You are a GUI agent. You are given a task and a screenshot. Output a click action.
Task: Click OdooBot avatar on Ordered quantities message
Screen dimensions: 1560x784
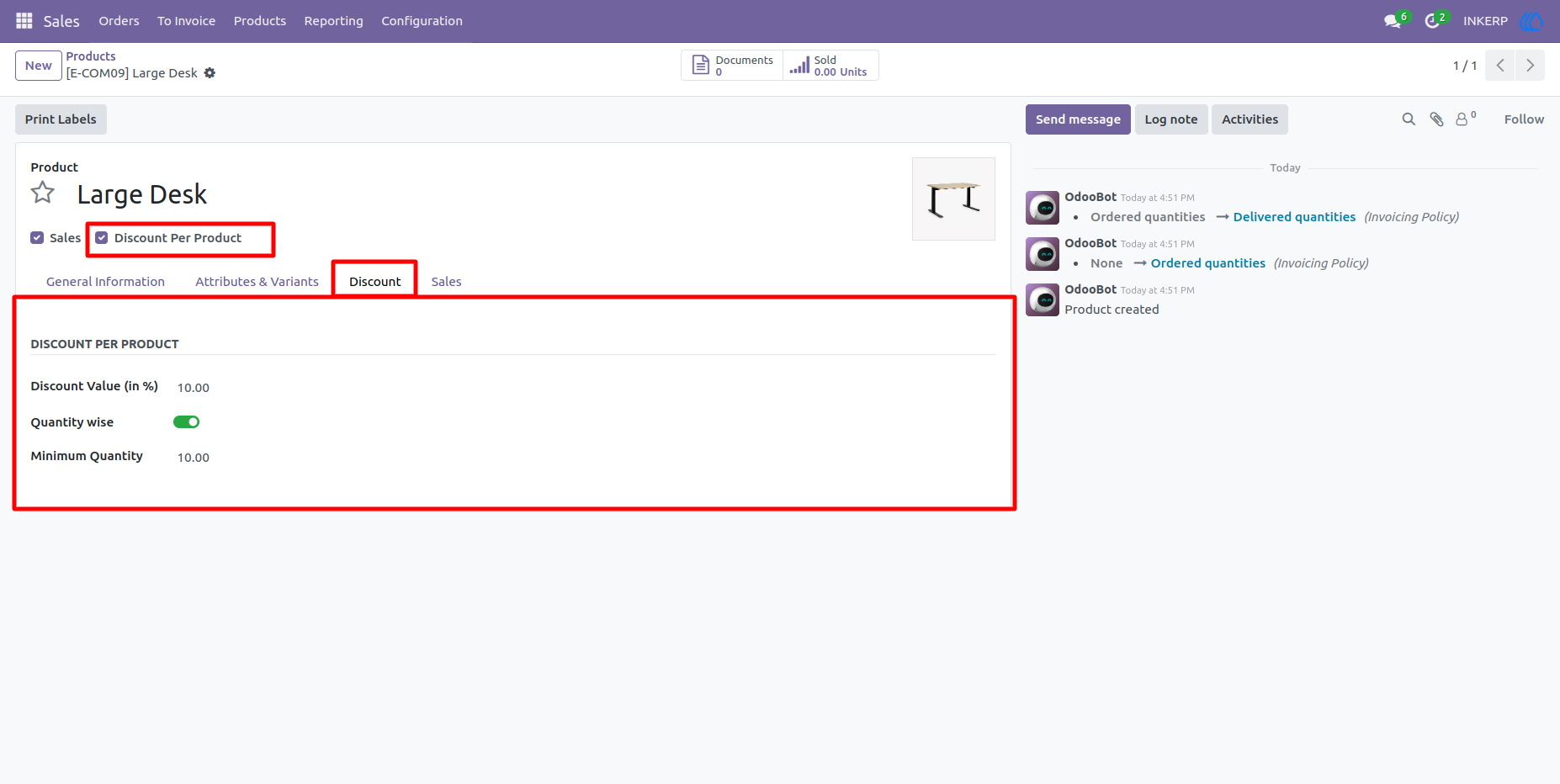(x=1043, y=254)
